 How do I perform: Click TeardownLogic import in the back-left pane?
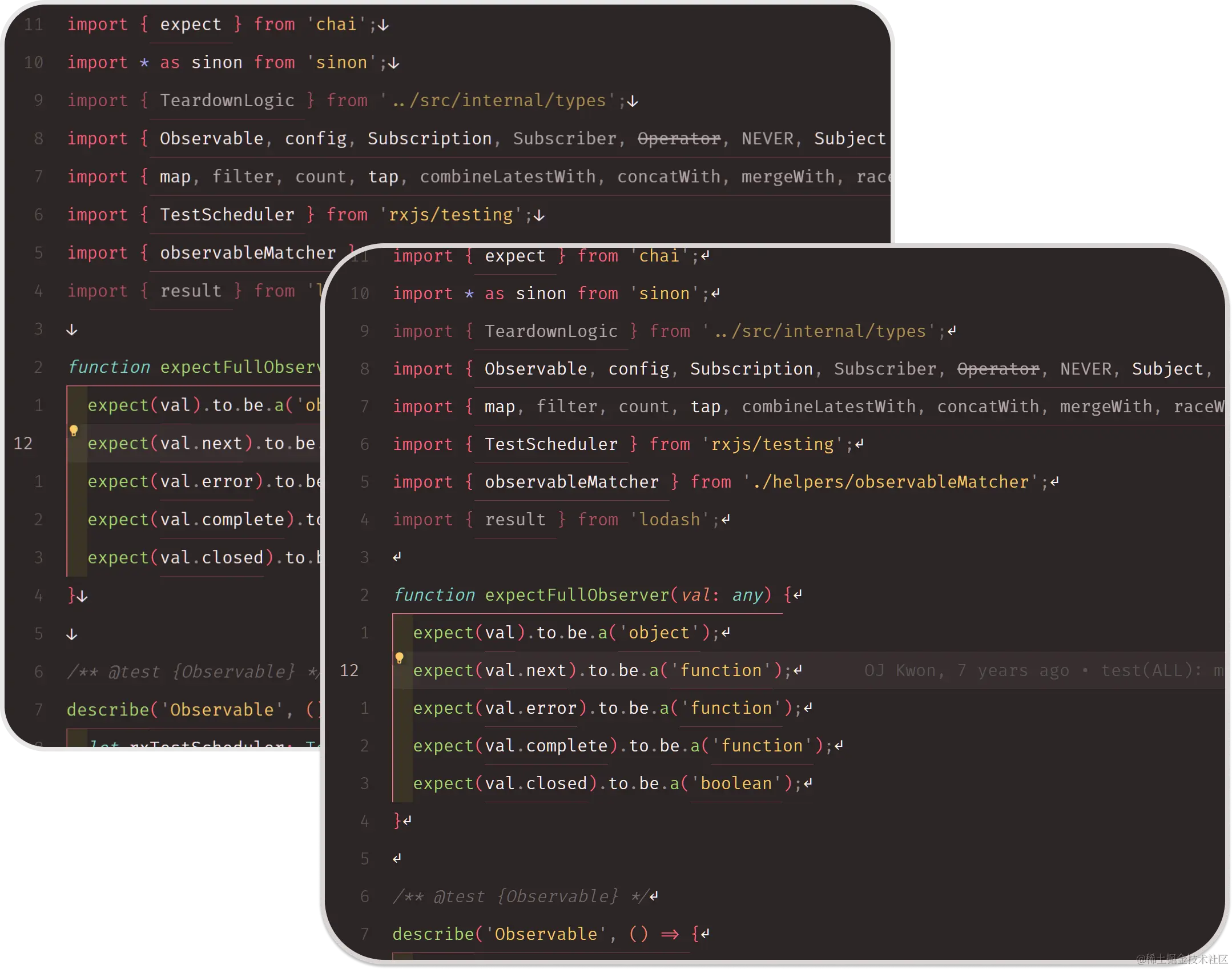tap(227, 100)
